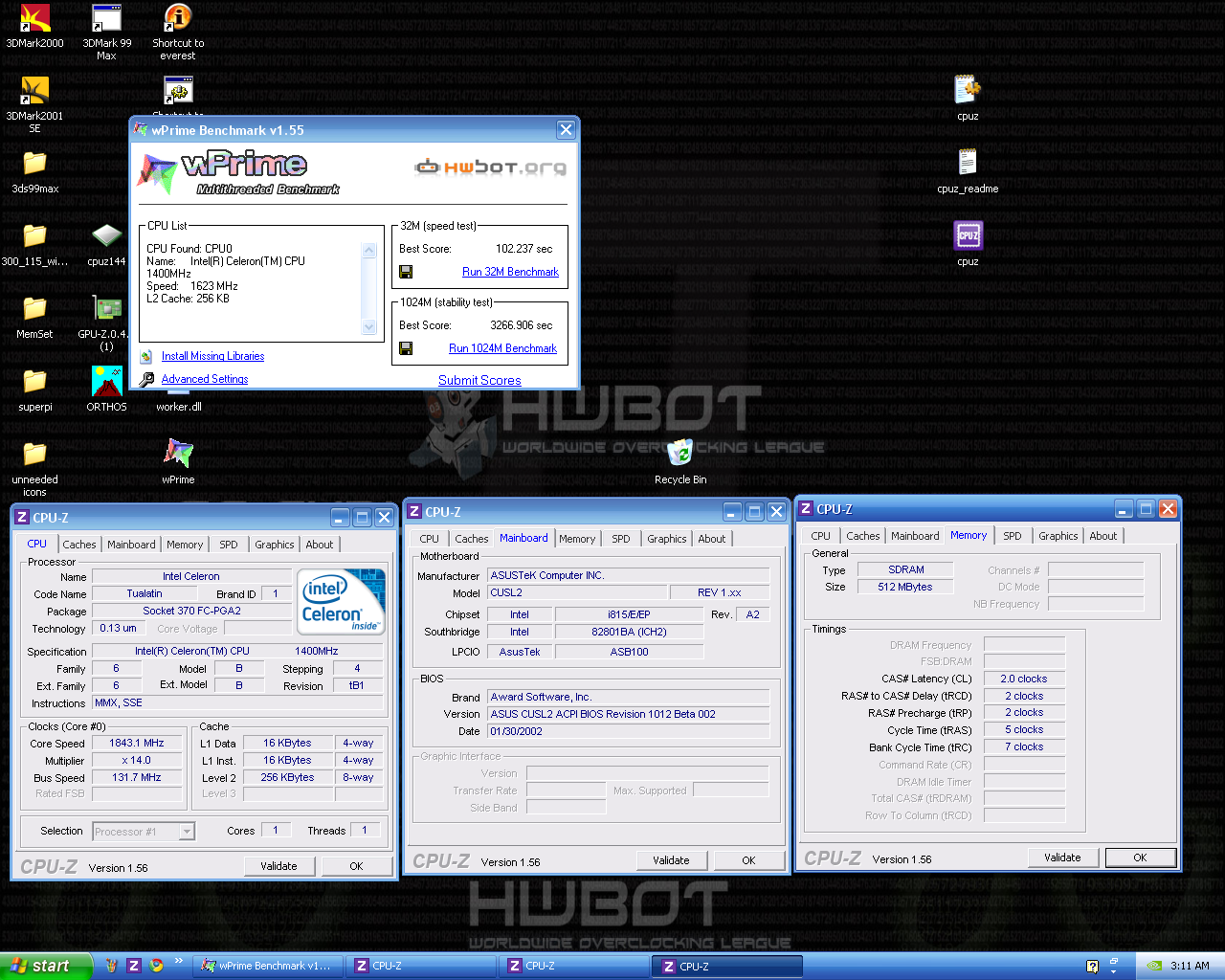
Task: Click Validate in the middle CPU-Z window
Action: (671, 860)
